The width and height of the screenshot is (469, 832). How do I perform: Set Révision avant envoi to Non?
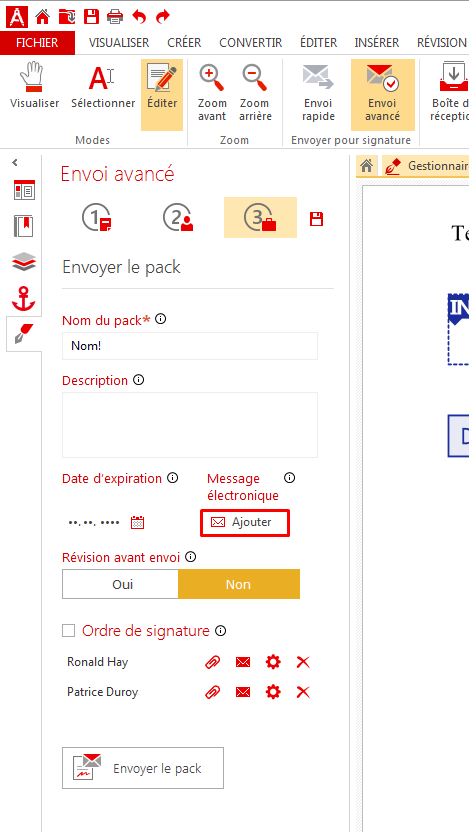point(239,584)
